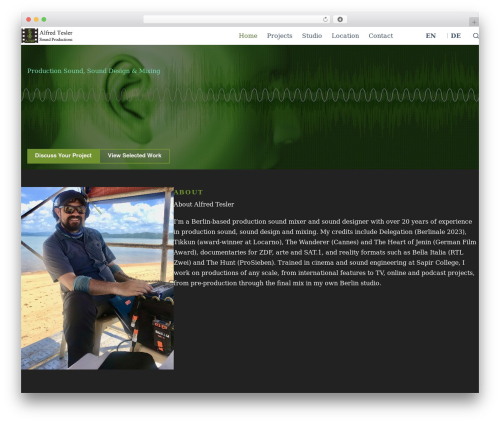Open the Contact page
500x423 pixels.
coord(381,36)
